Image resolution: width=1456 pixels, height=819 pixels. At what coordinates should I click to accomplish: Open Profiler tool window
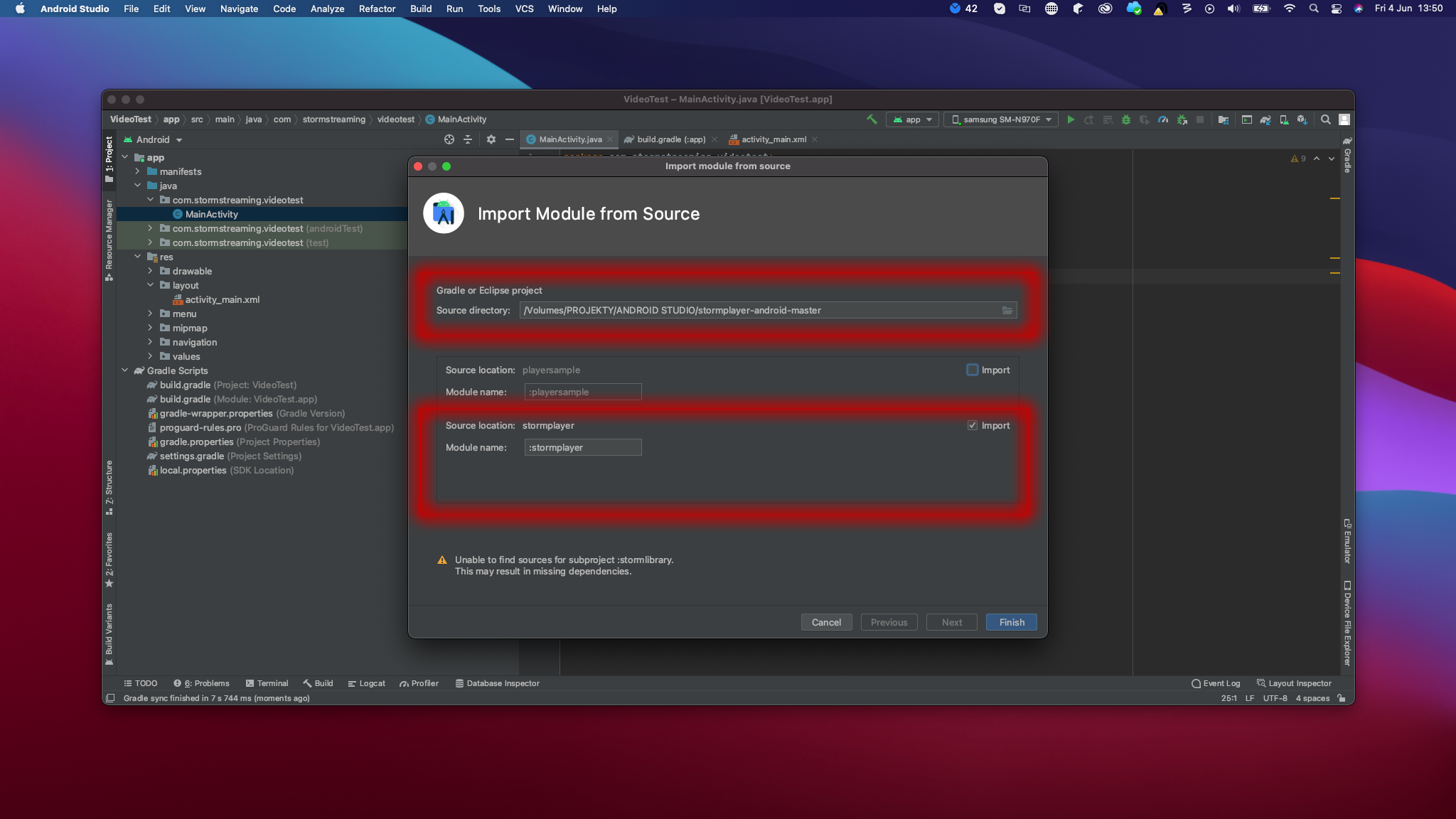pos(419,683)
